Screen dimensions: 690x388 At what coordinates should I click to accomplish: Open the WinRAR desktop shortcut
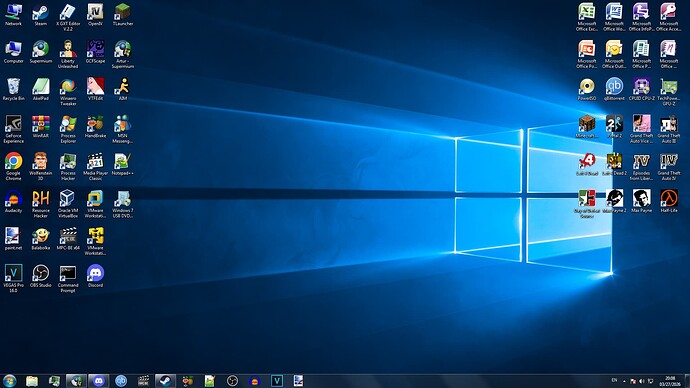[40, 127]
